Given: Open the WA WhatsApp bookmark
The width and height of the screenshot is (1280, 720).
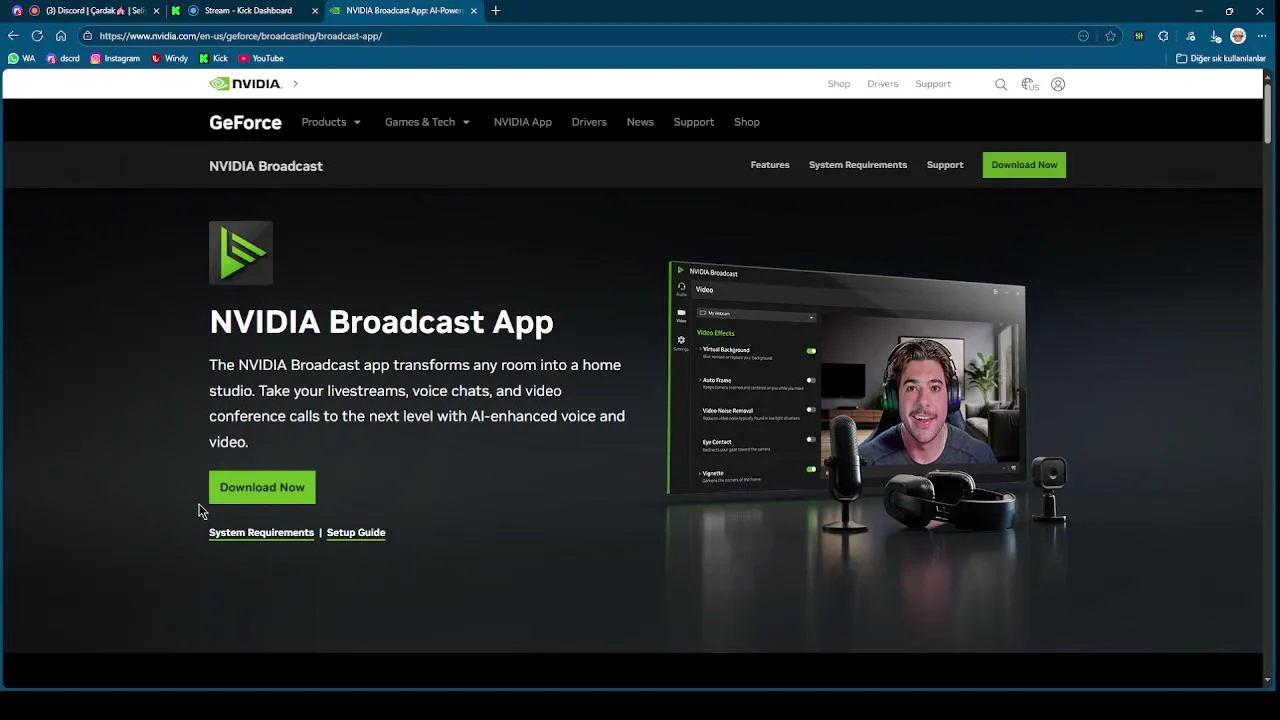Looking at the screenshot, I should (21, 58).
